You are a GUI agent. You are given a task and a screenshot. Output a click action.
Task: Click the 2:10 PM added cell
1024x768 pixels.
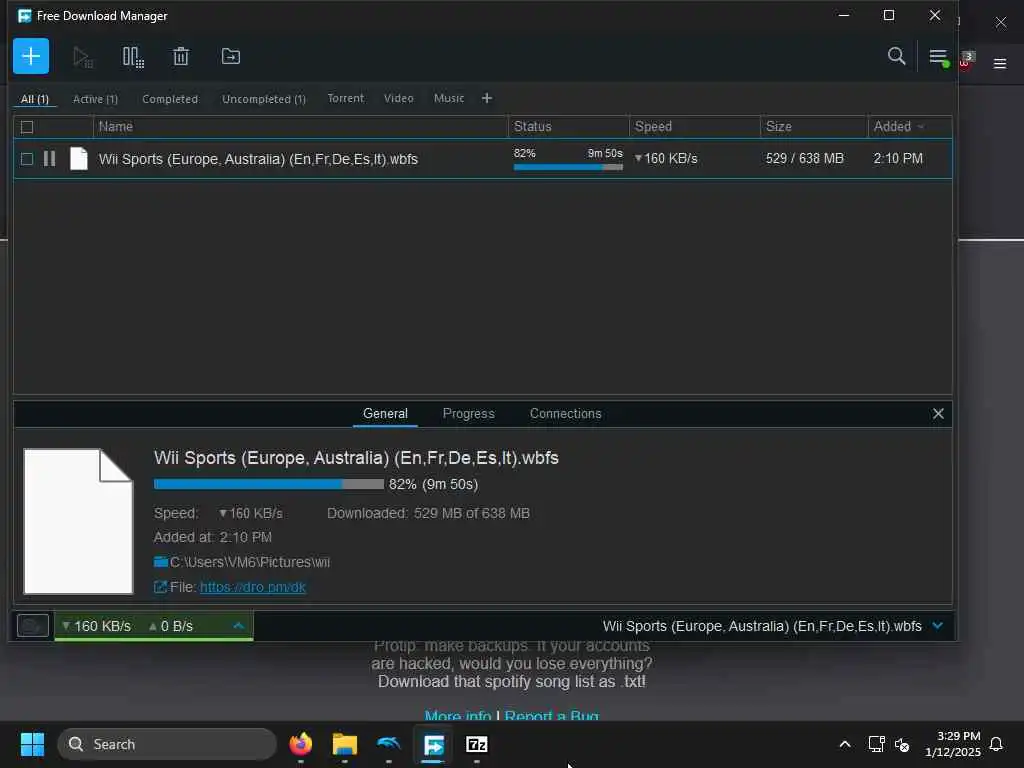tap(898, 159)
